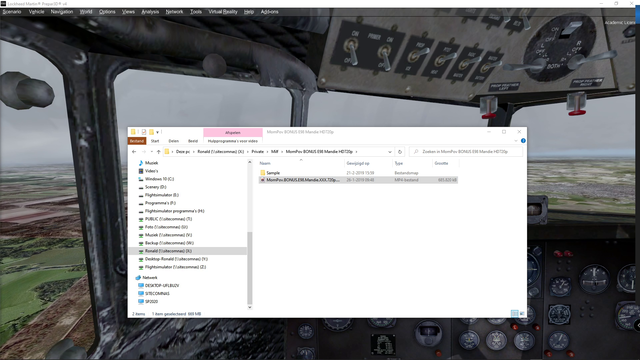Click the Properties icon in Explorer's quick access toolbar
The image size is (640, 360).
coord(144,132)
